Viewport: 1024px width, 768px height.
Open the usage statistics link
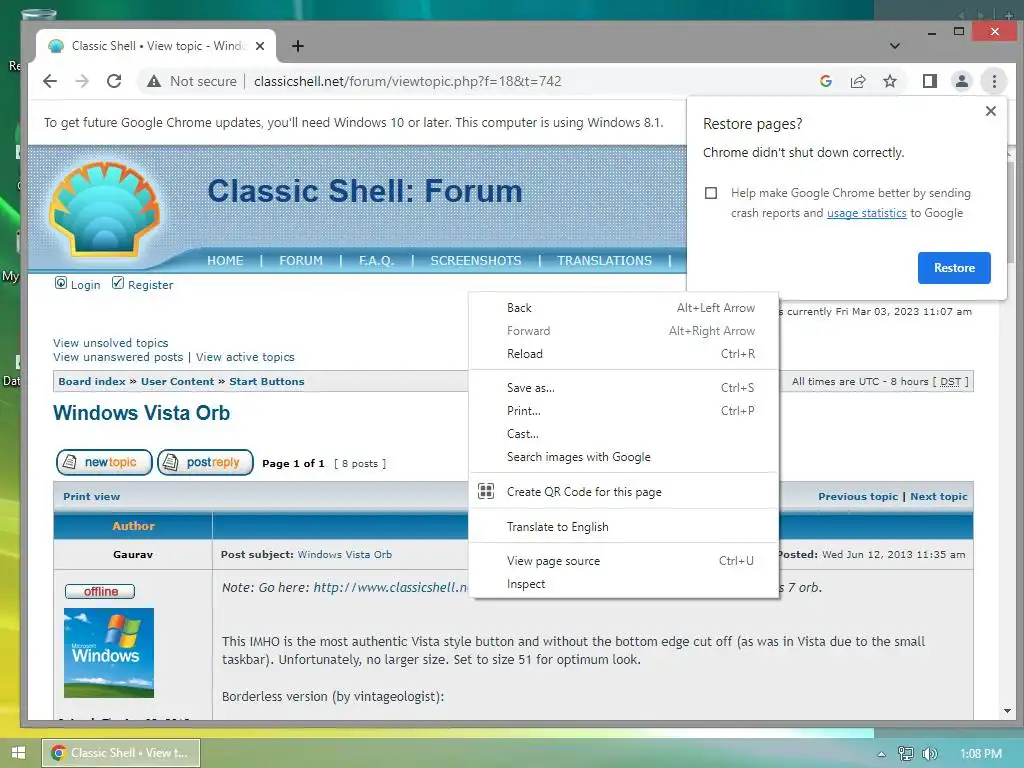tap(866, 213)
